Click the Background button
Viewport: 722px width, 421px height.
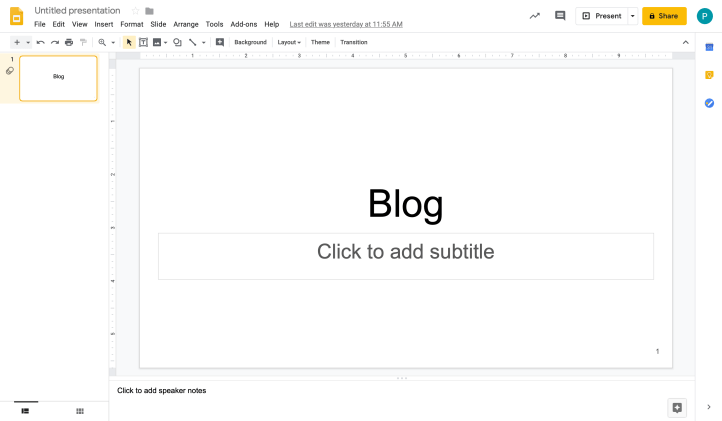tap(250, 42)
